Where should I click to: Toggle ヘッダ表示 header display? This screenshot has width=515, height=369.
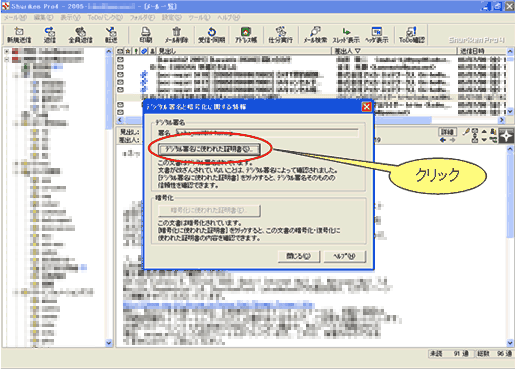pyautogui.click(x=377, y=35)
